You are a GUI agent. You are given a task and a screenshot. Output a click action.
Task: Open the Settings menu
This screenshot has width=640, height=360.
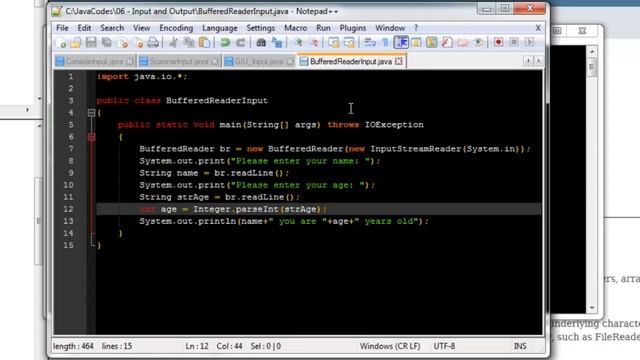260,28
